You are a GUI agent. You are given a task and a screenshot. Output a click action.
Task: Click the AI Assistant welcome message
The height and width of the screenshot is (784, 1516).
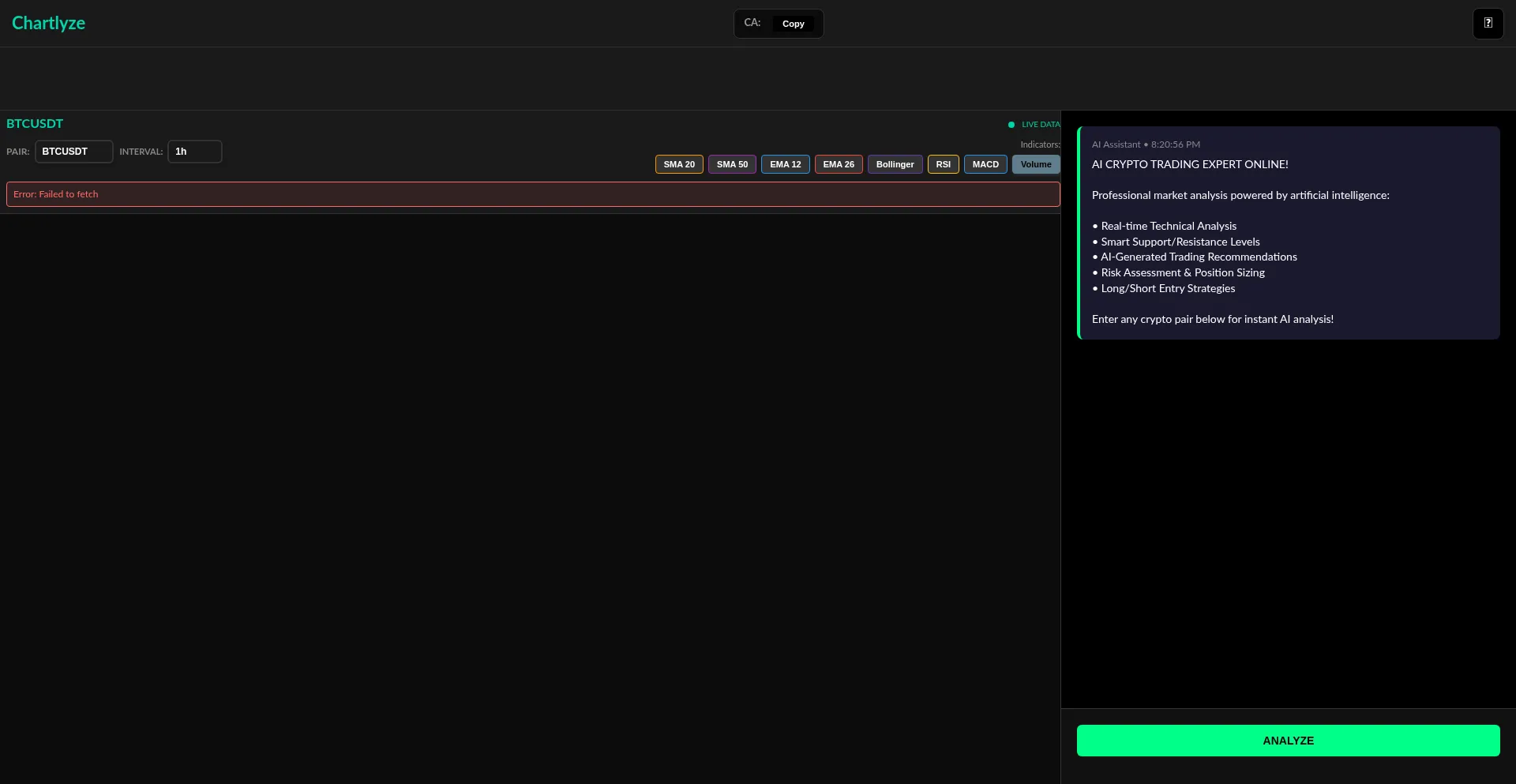(1288, 233)
